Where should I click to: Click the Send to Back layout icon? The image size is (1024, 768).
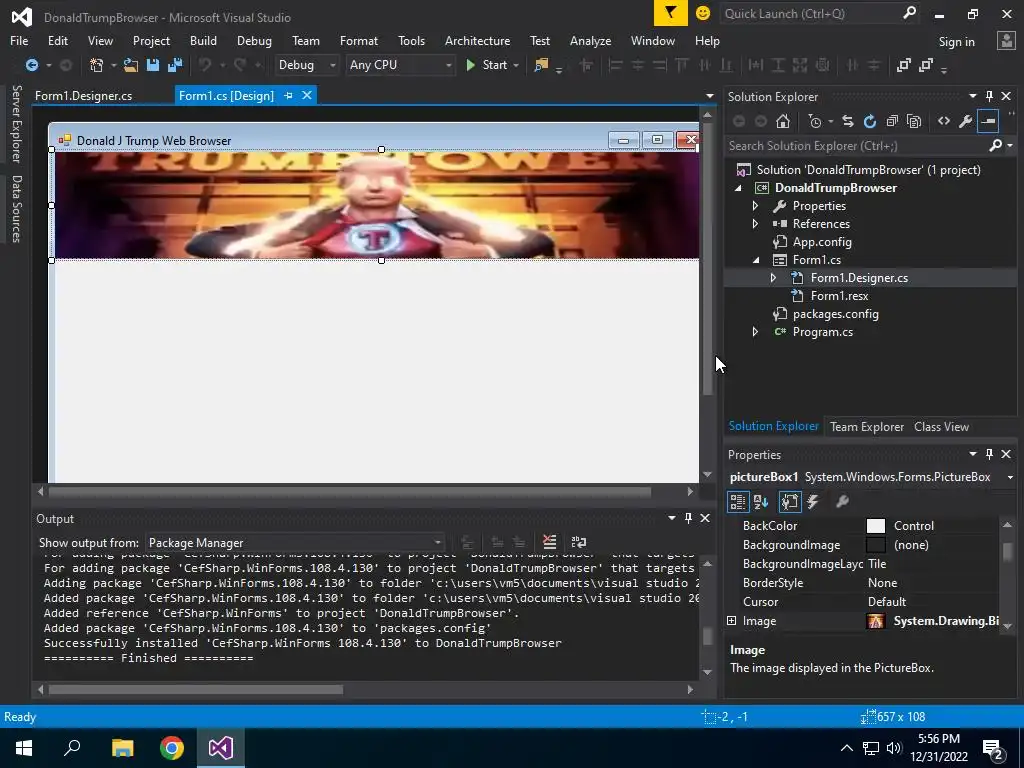point(925,65)
